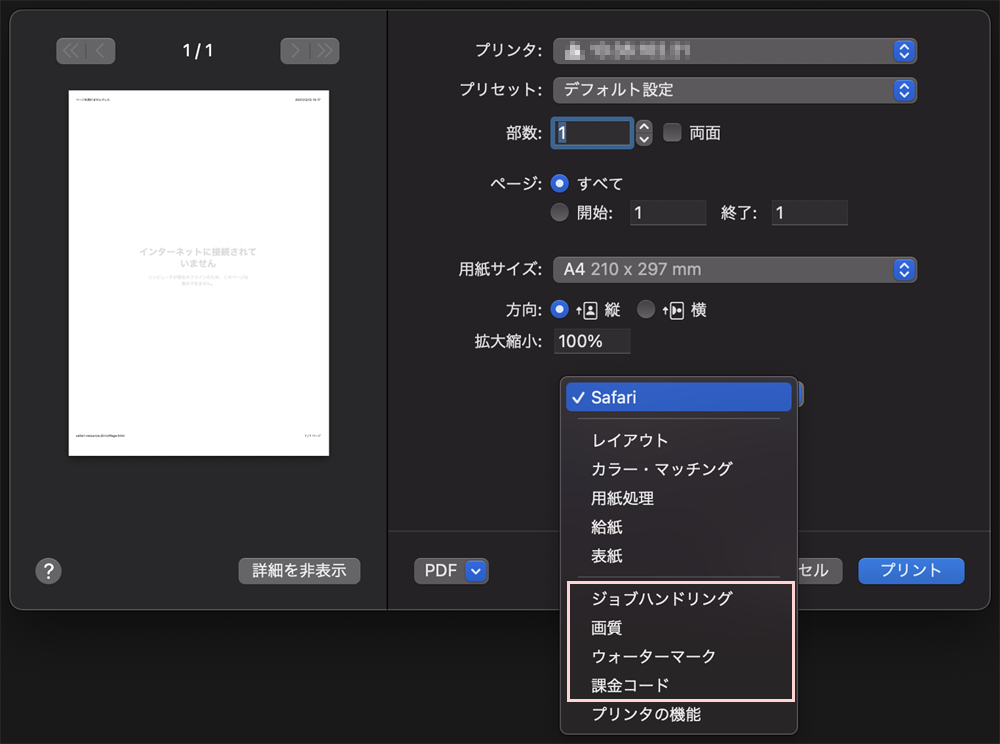Screen dimensions: 1000x744
Task: Open the preset dropdown デフォルト設定
Action: (735, 91)
